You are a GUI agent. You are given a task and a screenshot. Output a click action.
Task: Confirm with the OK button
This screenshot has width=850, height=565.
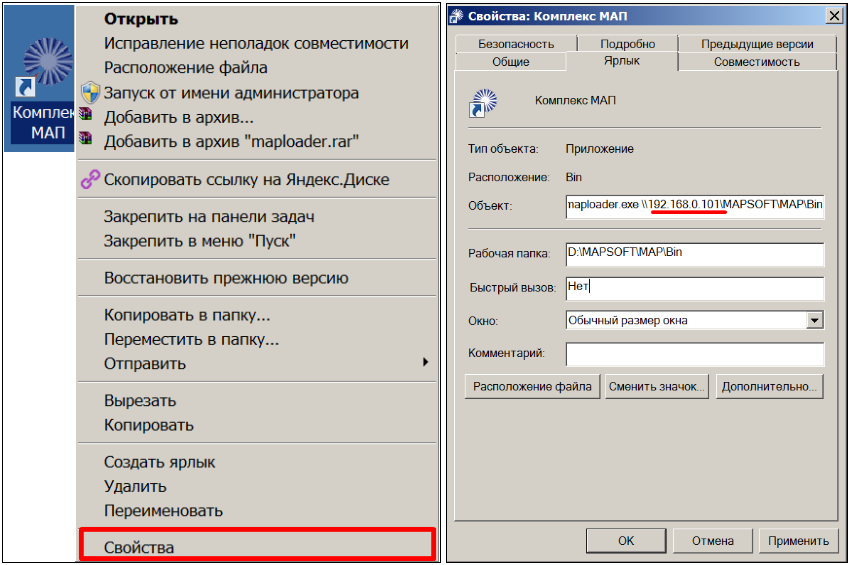[x=625, y=541]
